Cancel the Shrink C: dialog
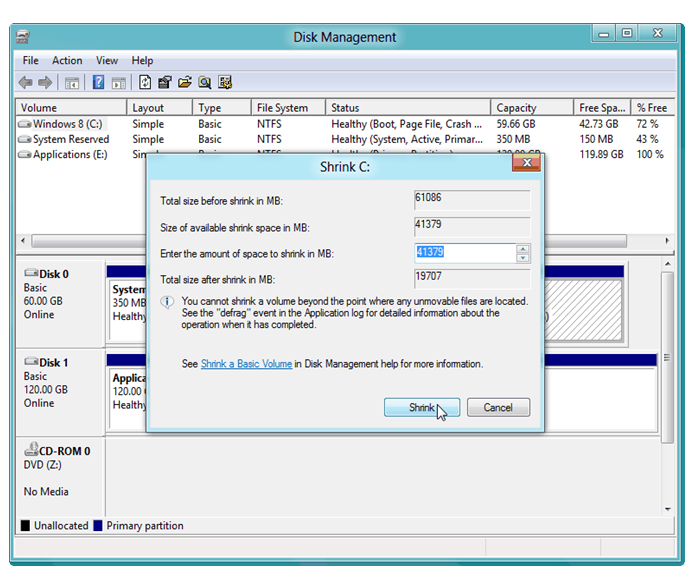Image resolution: width=698 pixels, height=573 pixels. 497,407
